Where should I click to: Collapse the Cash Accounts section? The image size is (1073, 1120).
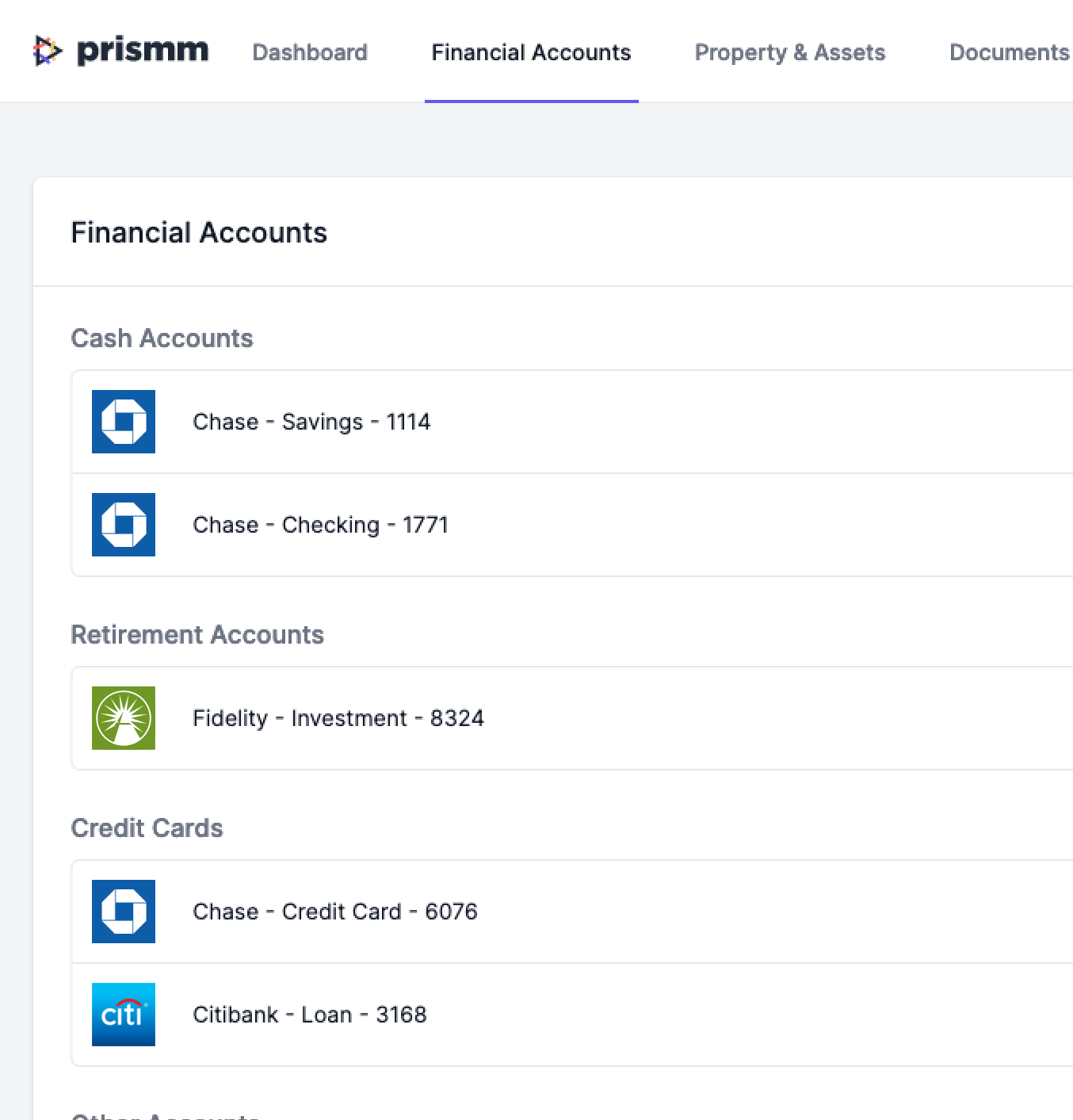(162, 338)
